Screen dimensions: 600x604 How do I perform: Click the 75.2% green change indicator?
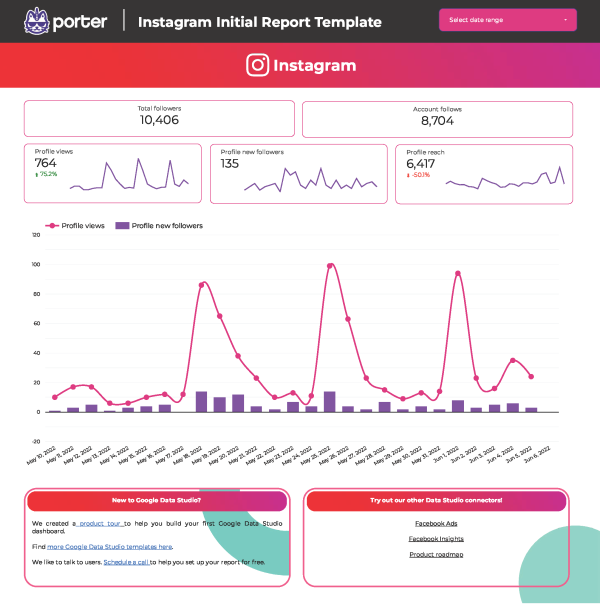[x=46, y=174]
